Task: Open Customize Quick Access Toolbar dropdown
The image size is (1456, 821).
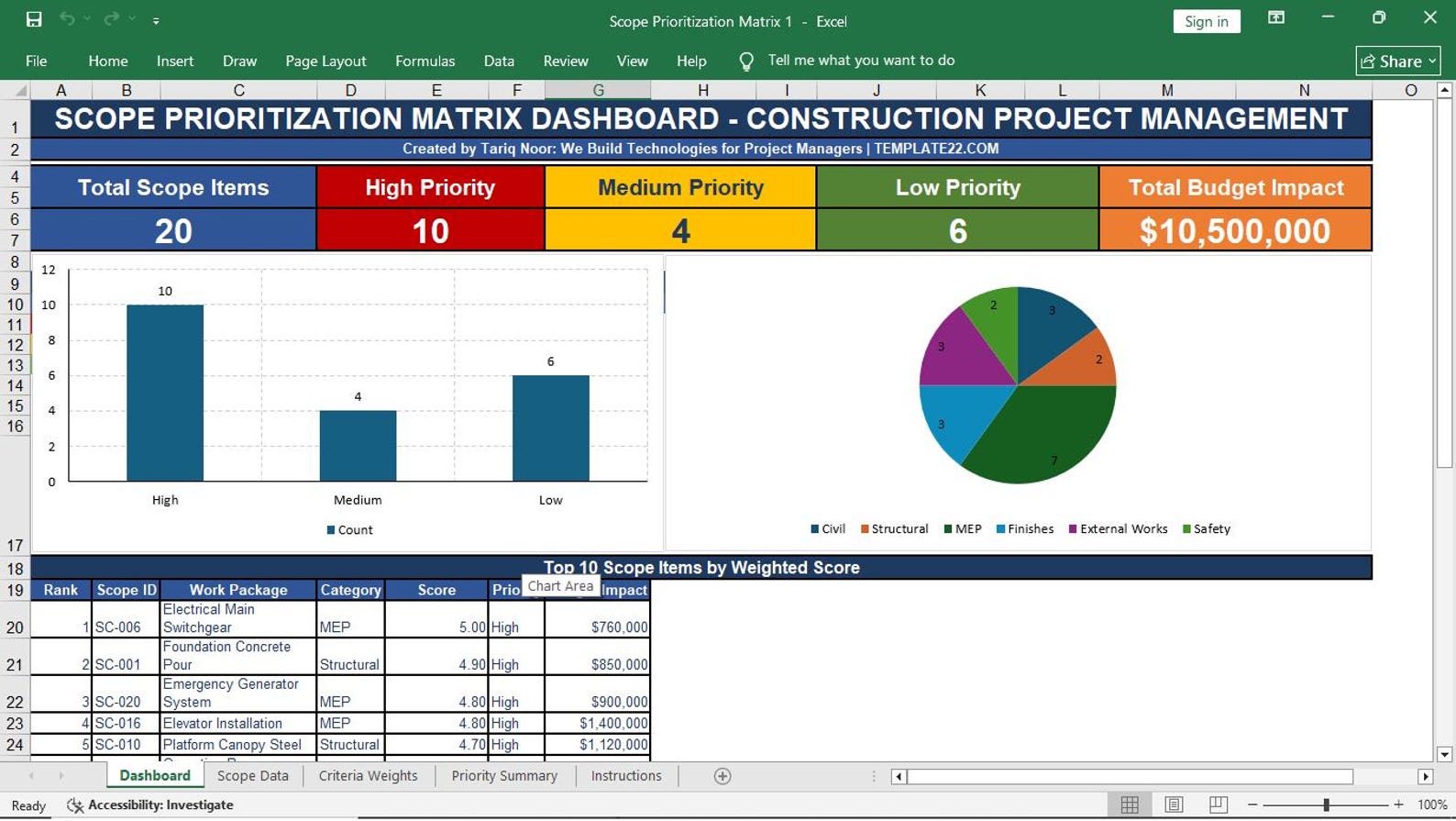Action: click(156, 20)
